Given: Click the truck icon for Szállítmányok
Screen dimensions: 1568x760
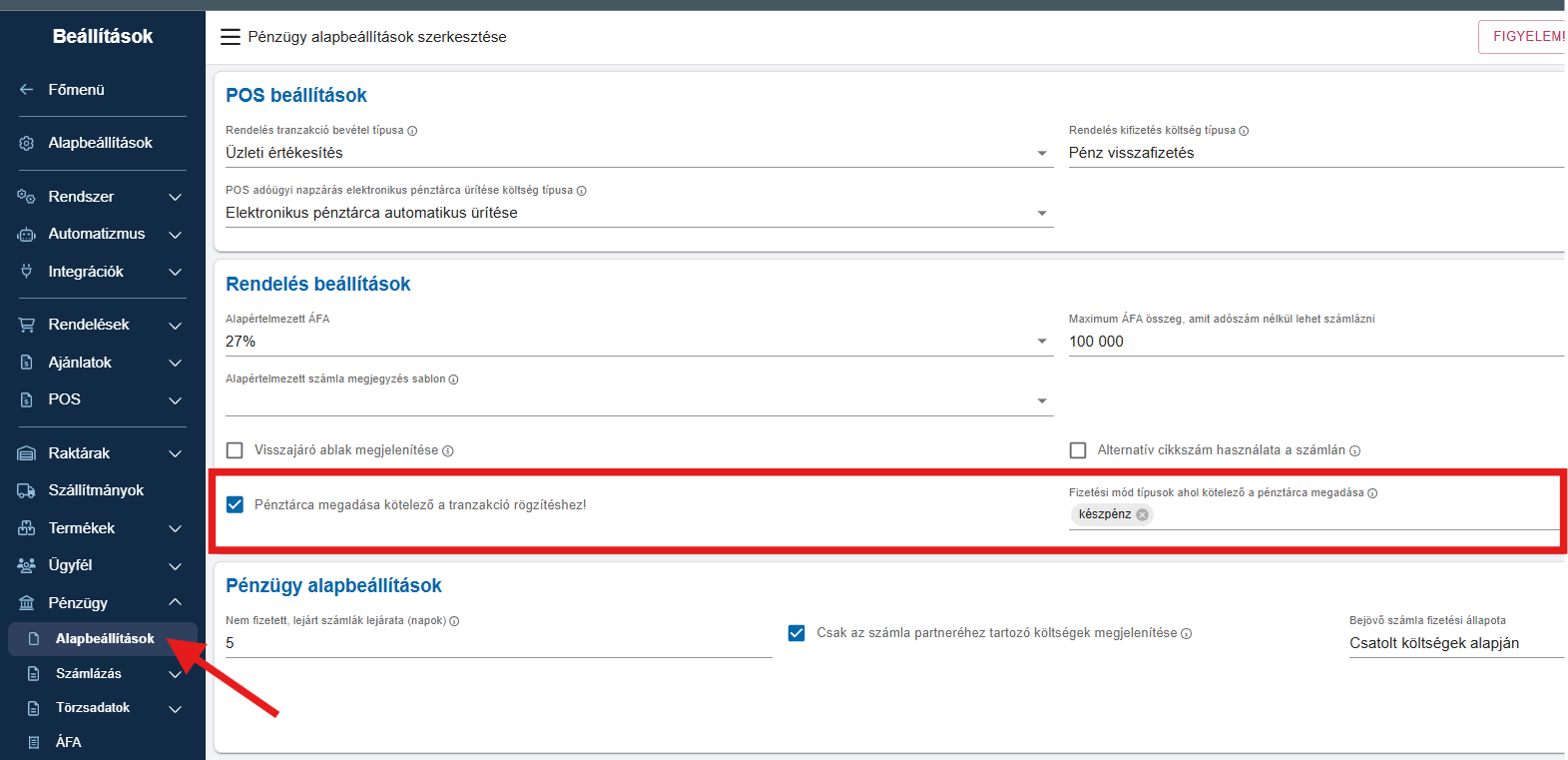Looking at the screenshot, I should pos(27,490).
